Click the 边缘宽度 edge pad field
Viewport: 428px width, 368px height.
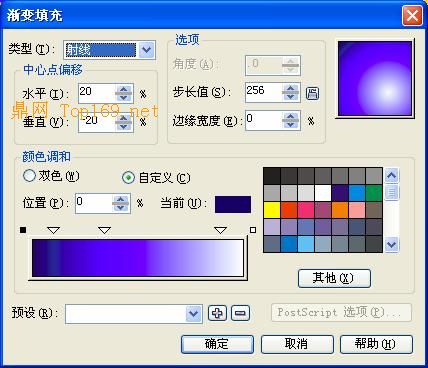coord(263,120)
